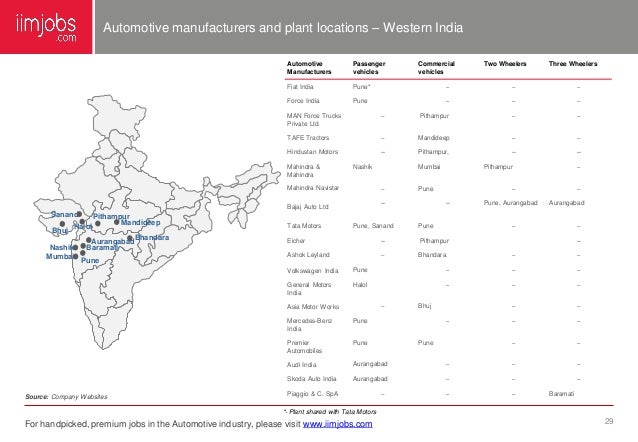Click the 'Mumbai' commercial vehicles cell
638x442 pixels.
point(428,166)
